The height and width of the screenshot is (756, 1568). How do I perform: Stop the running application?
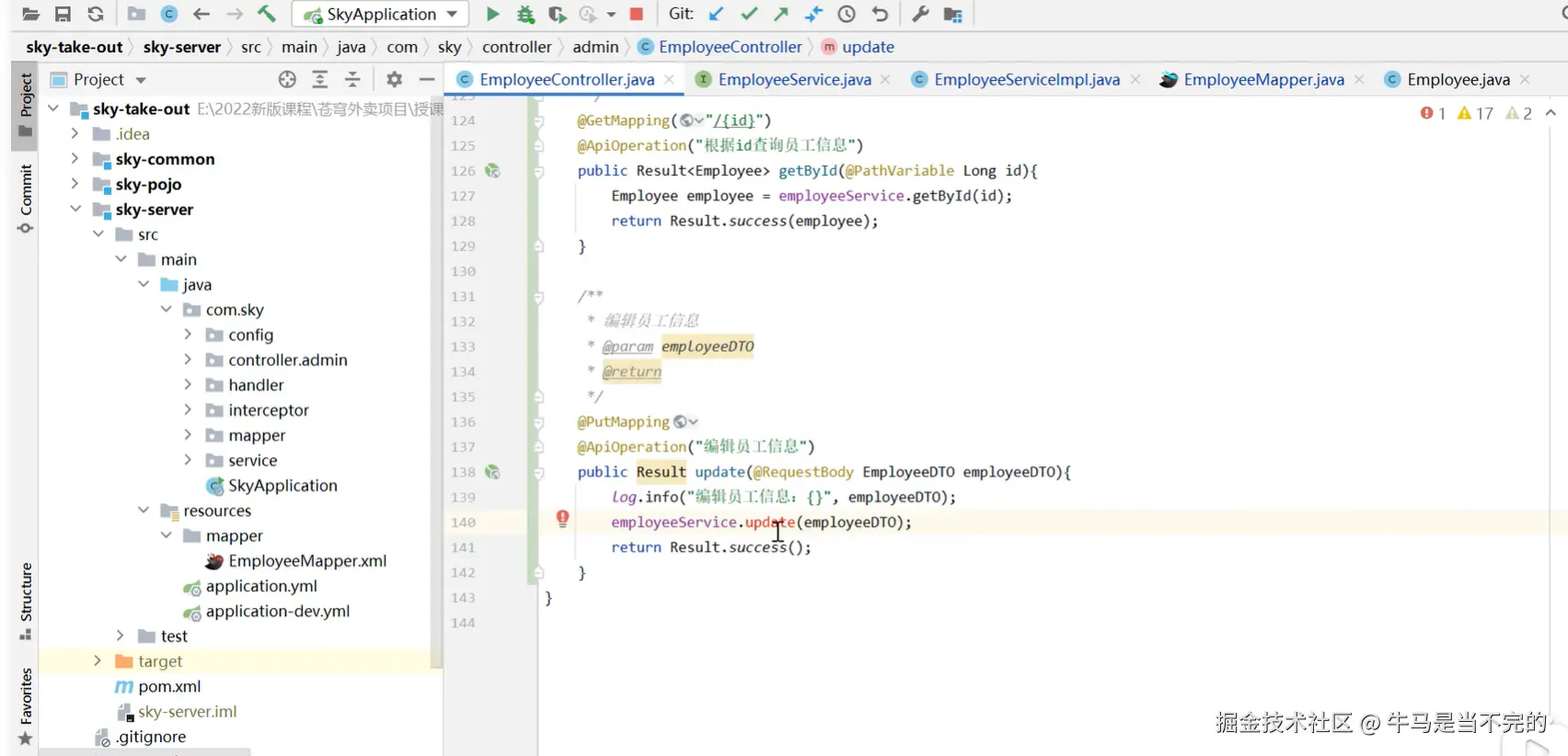tap(636, 14)
